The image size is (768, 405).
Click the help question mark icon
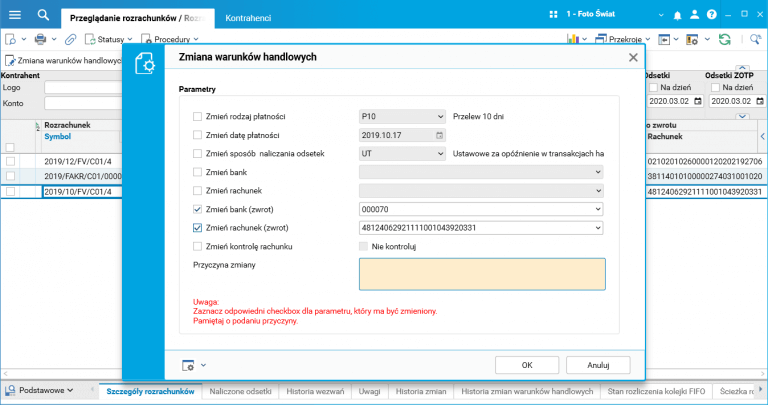(712, 15)
